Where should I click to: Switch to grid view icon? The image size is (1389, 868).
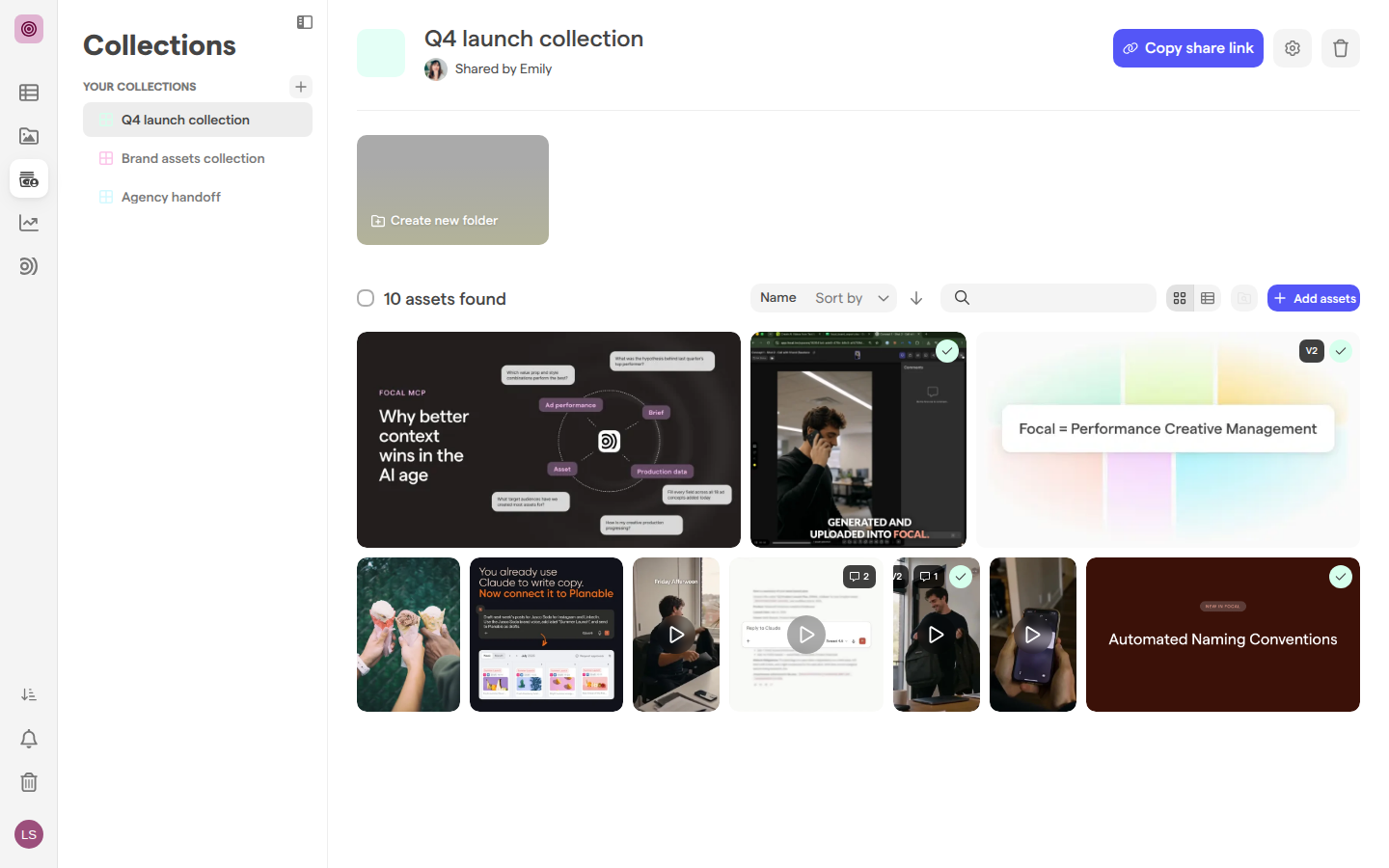(x=1180, y=298)
